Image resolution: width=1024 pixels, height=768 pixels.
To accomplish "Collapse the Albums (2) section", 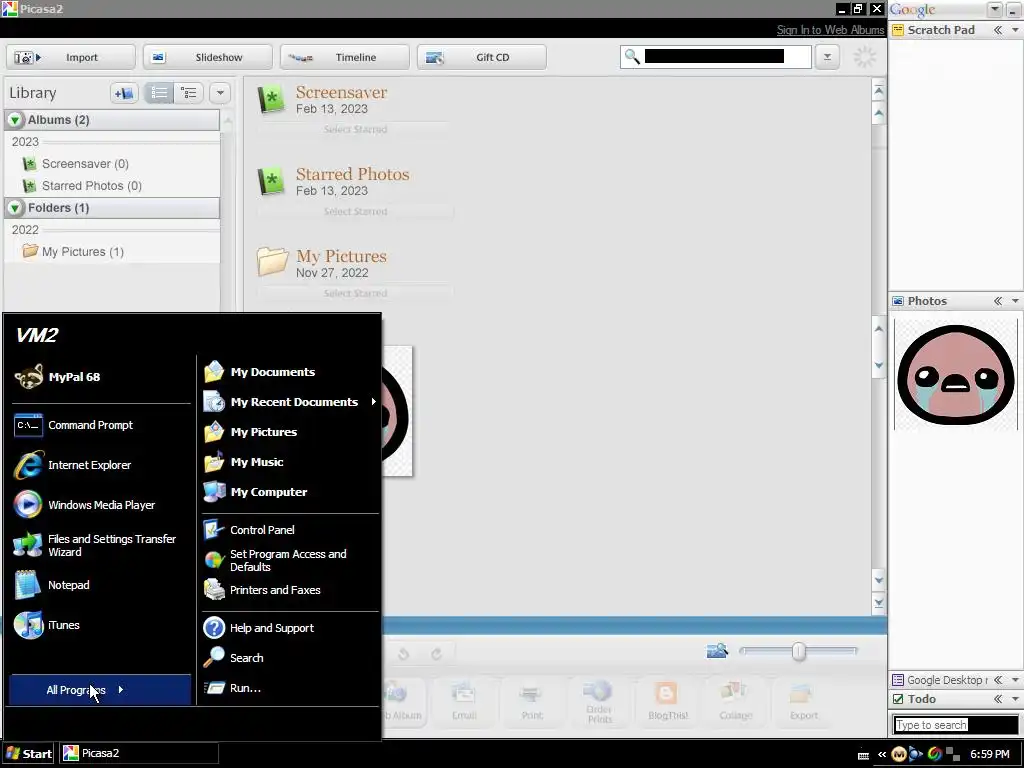I will 14,120.
